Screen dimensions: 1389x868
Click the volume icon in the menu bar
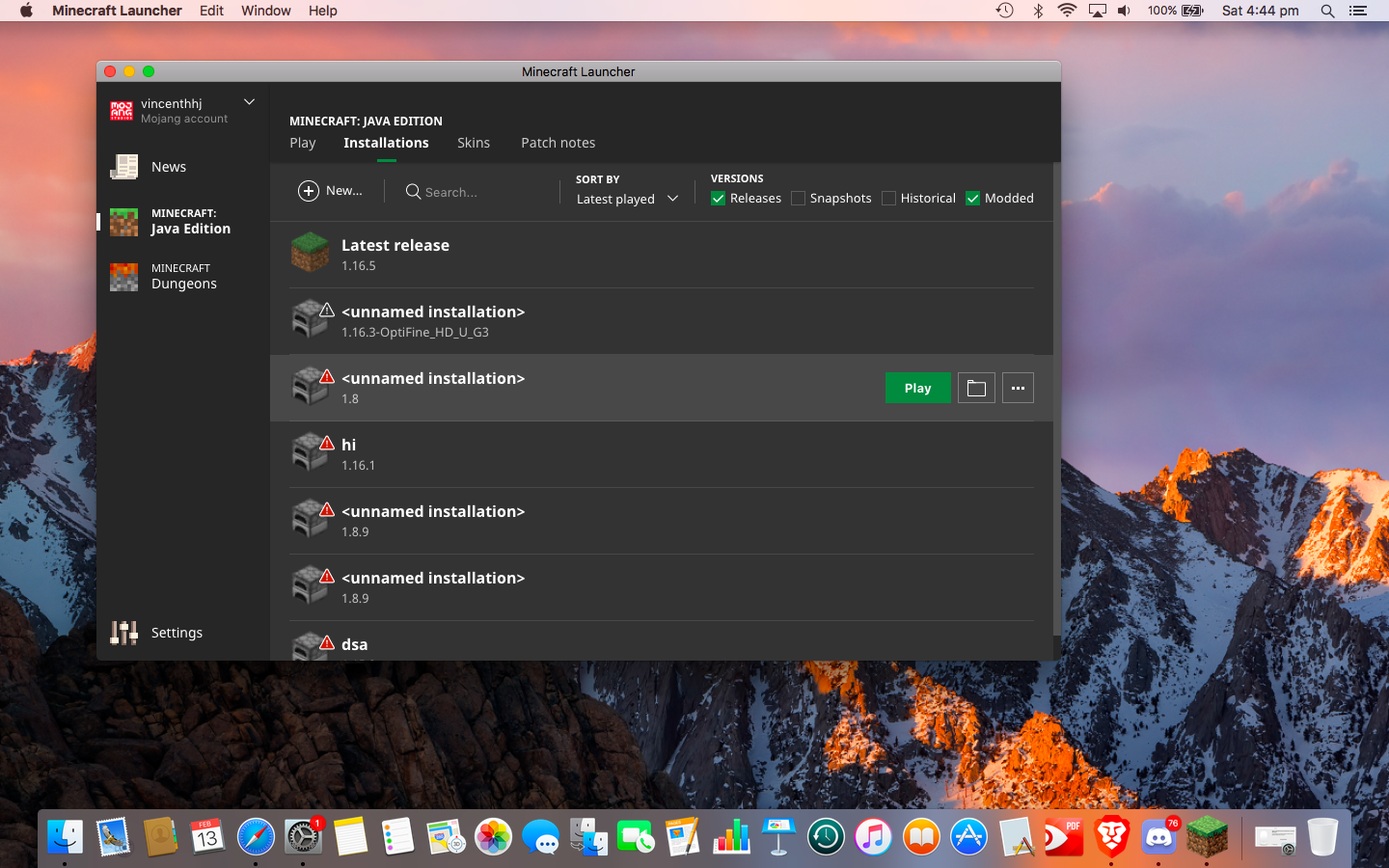pyautogui.click(x=1125, y=11)
